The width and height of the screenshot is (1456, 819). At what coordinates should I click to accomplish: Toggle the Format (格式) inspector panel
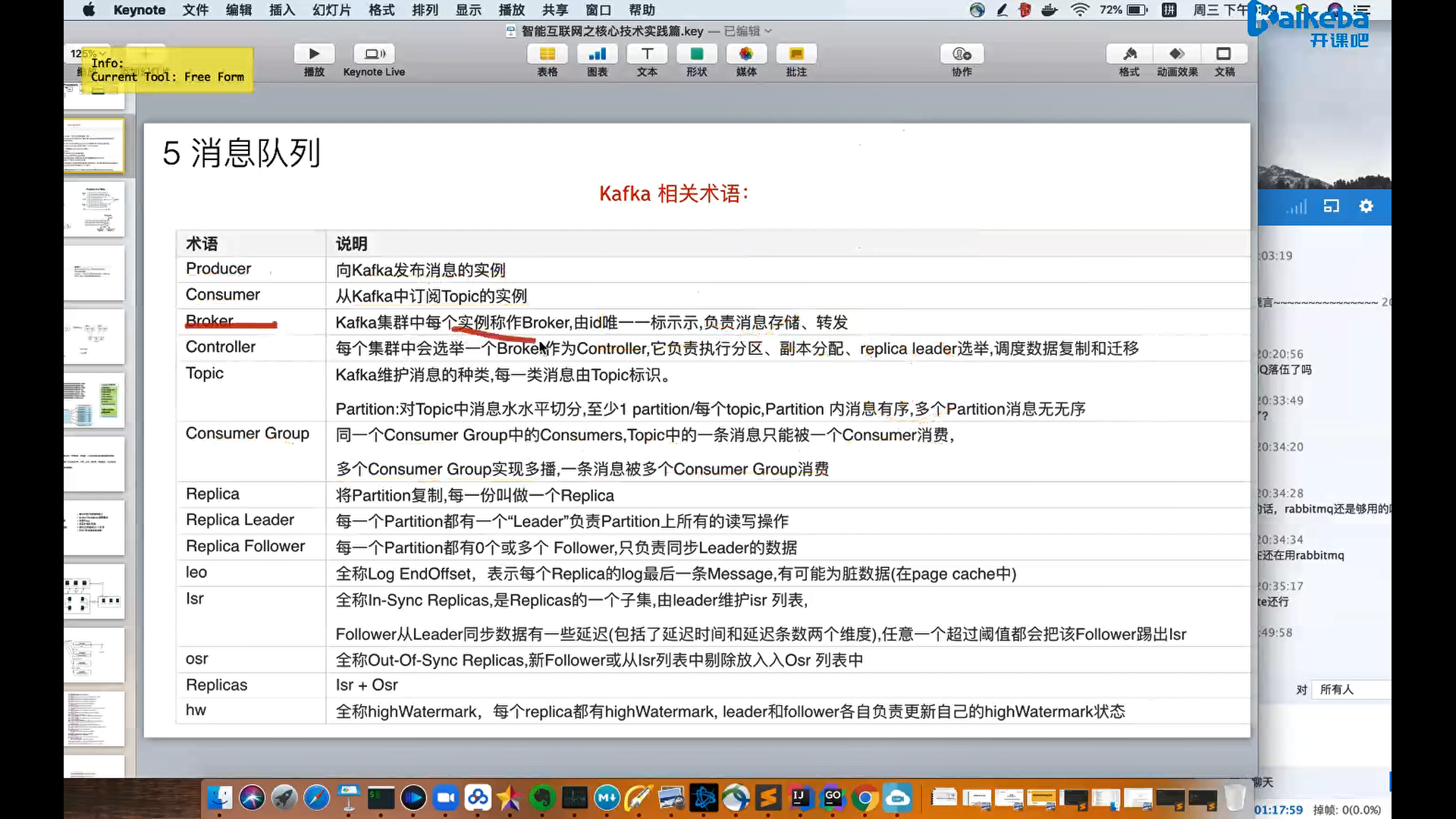(1129, 54)
